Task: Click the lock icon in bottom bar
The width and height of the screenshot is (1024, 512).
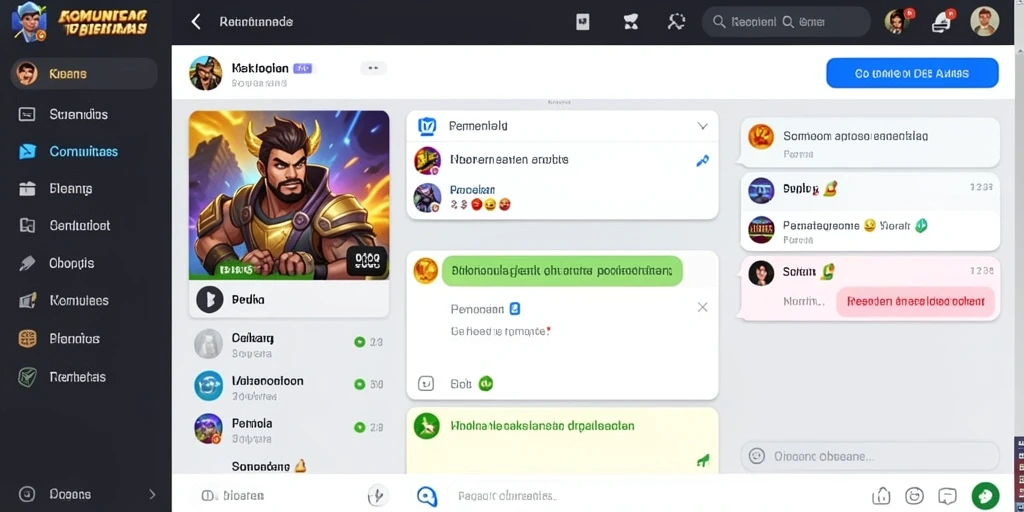Action: [882, 496]
